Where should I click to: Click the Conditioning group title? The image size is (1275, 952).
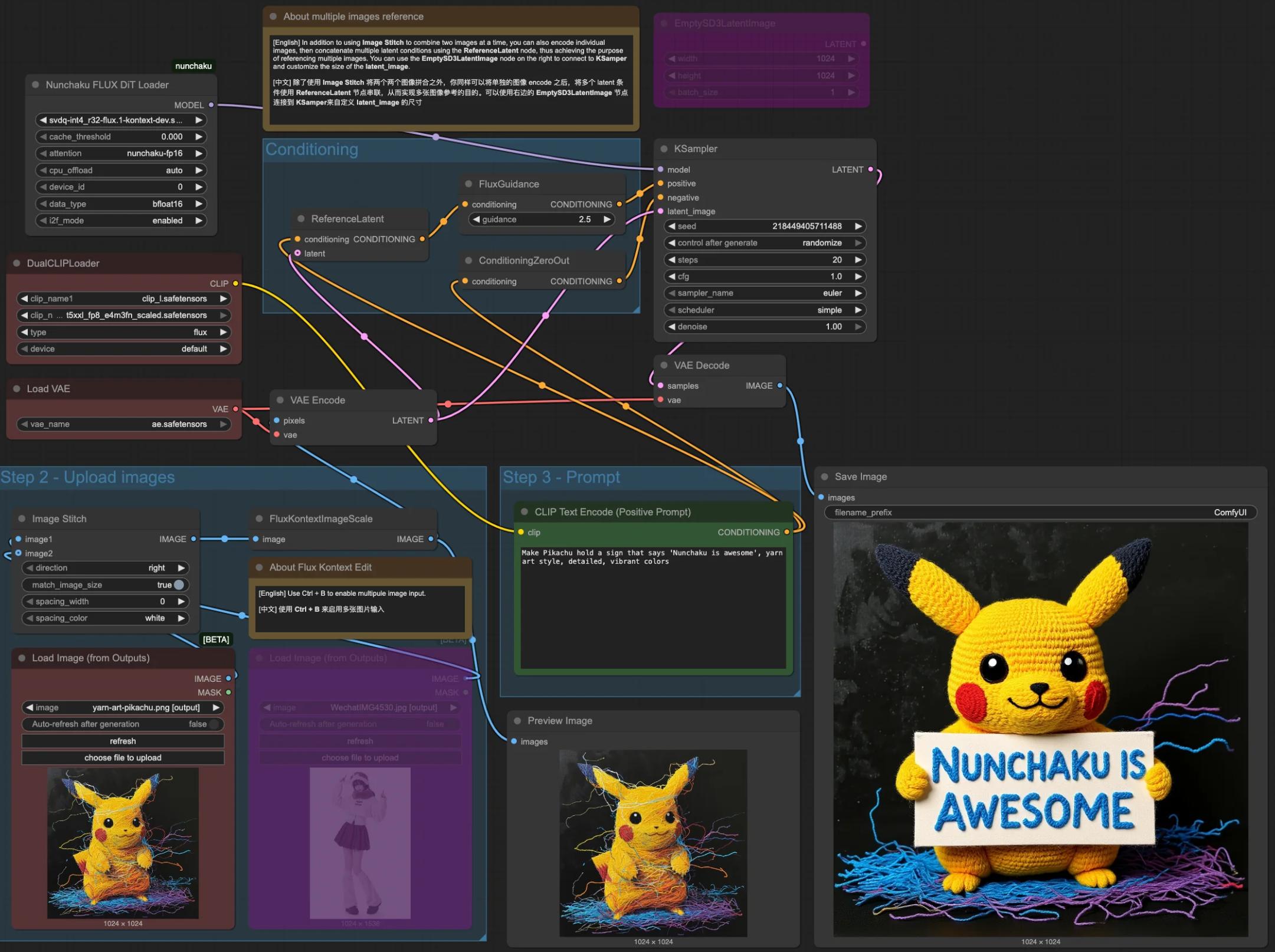312,149
